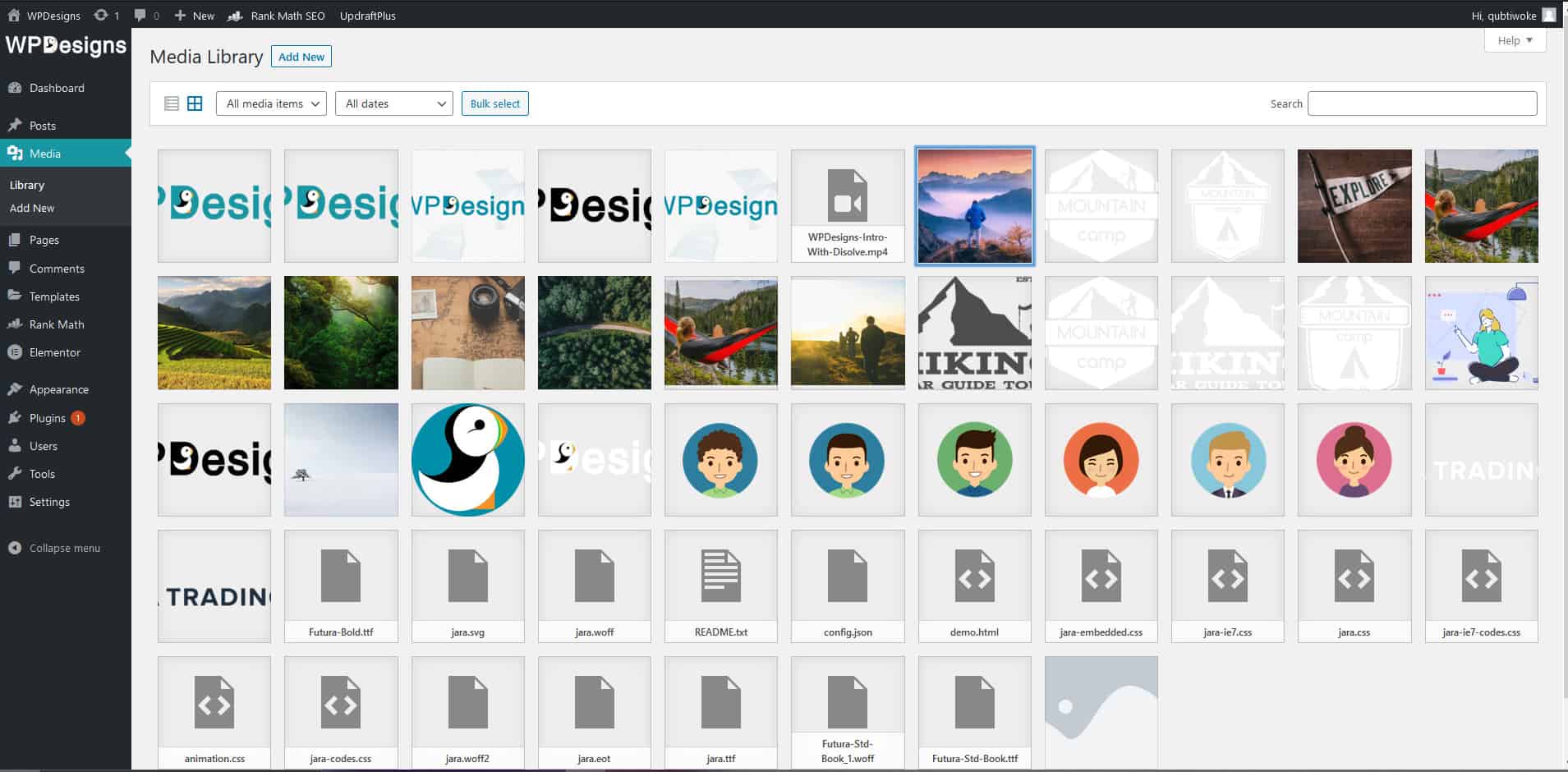The height and width of the screenshot is (772, 1568).
Task: Click the updates icon in admin bar
Action: pos(106,16)
